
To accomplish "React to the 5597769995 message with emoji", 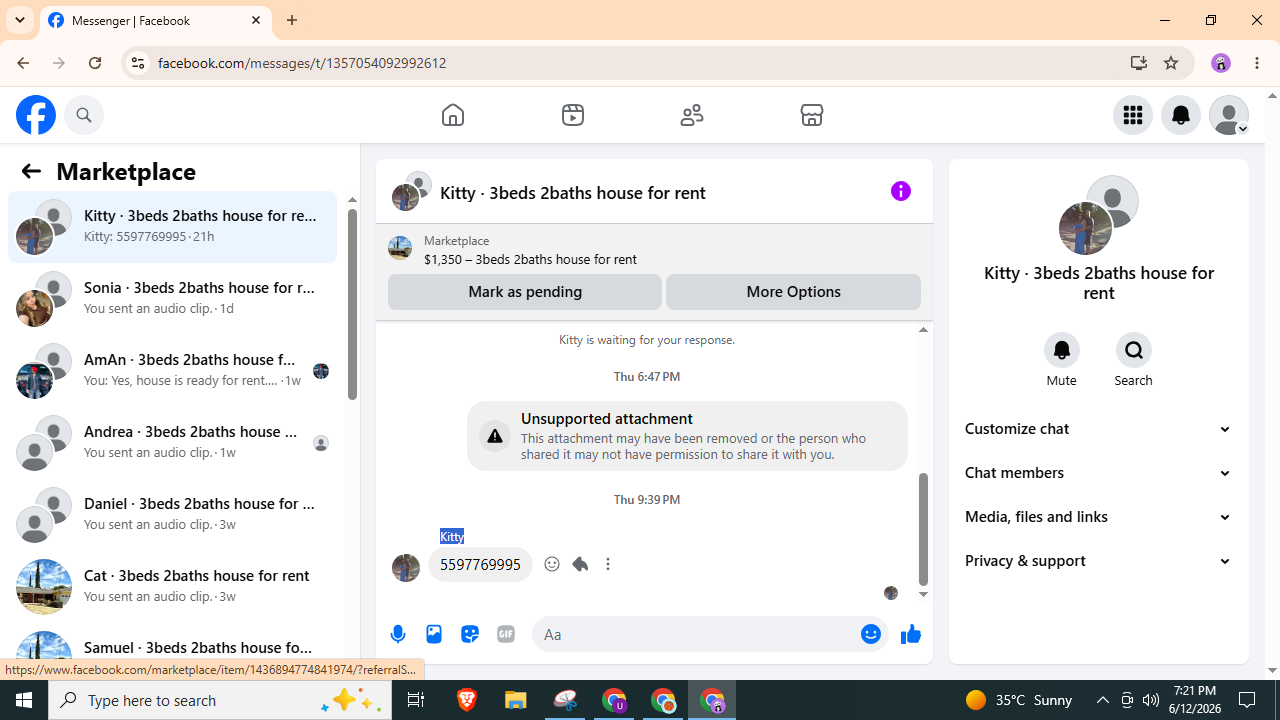I will (x=552, y=564).
